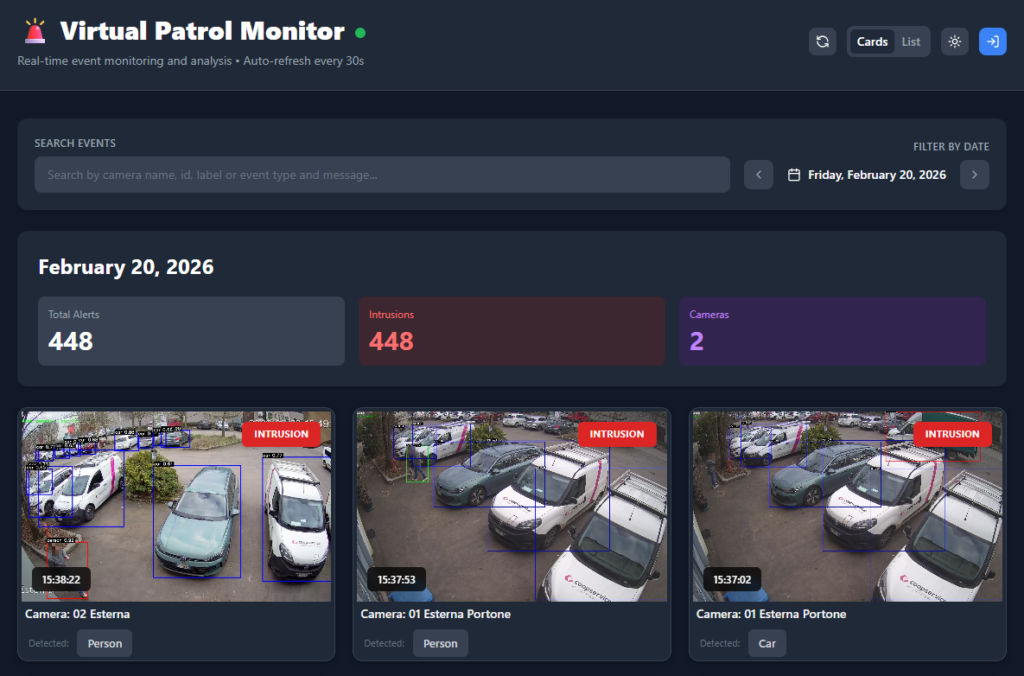This screenshot has height=676, width=1024.
Task: Select the Cards view tab
Action: tap(872, 41)
